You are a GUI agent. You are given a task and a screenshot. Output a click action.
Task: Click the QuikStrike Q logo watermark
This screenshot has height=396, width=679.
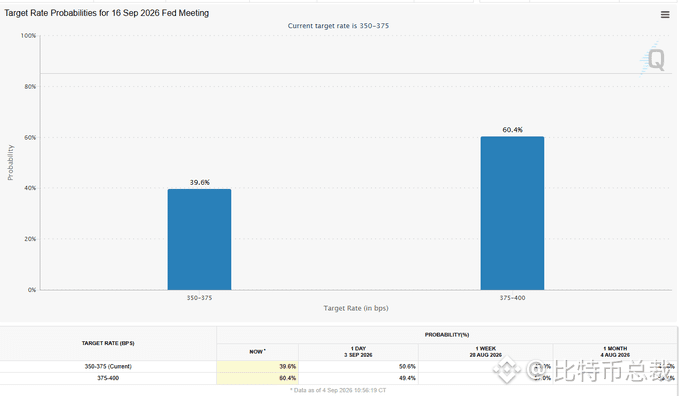[x=653, y=59]
